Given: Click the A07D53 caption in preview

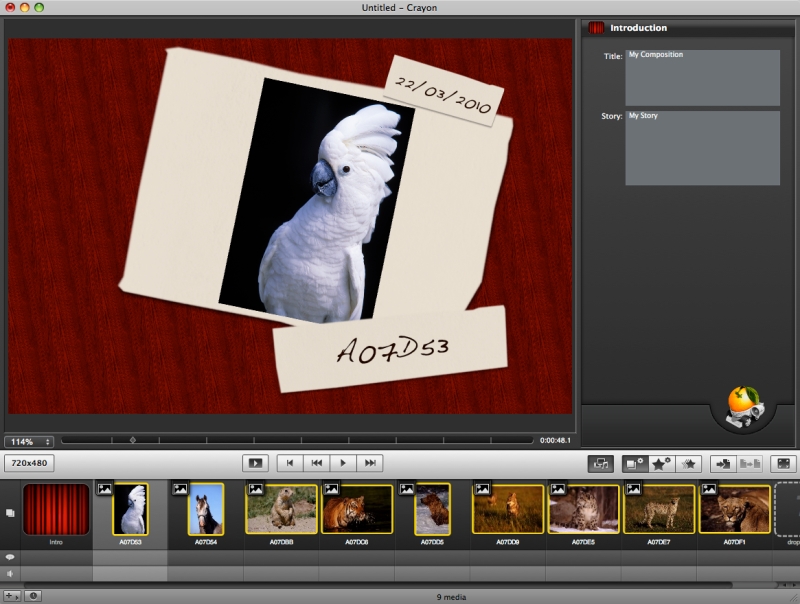Looking at the screenshot, I should coord(392,349).
